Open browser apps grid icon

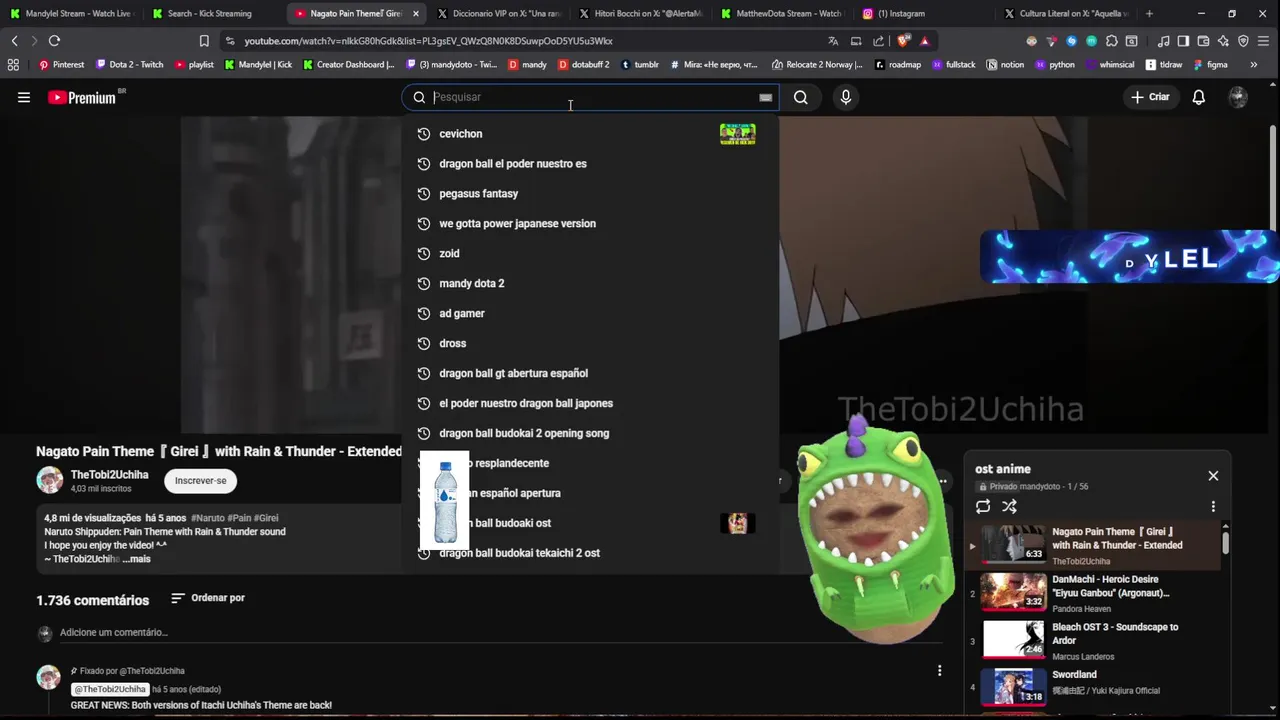click(x=13, y=65)
